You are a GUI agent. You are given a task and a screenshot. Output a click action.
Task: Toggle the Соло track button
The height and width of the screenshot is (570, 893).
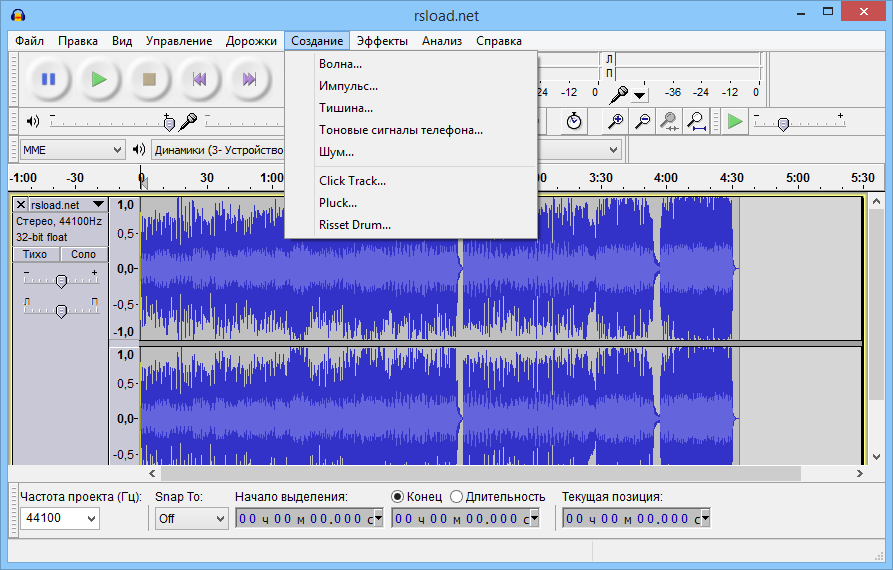pyautogui.click(x=83, y=254)
